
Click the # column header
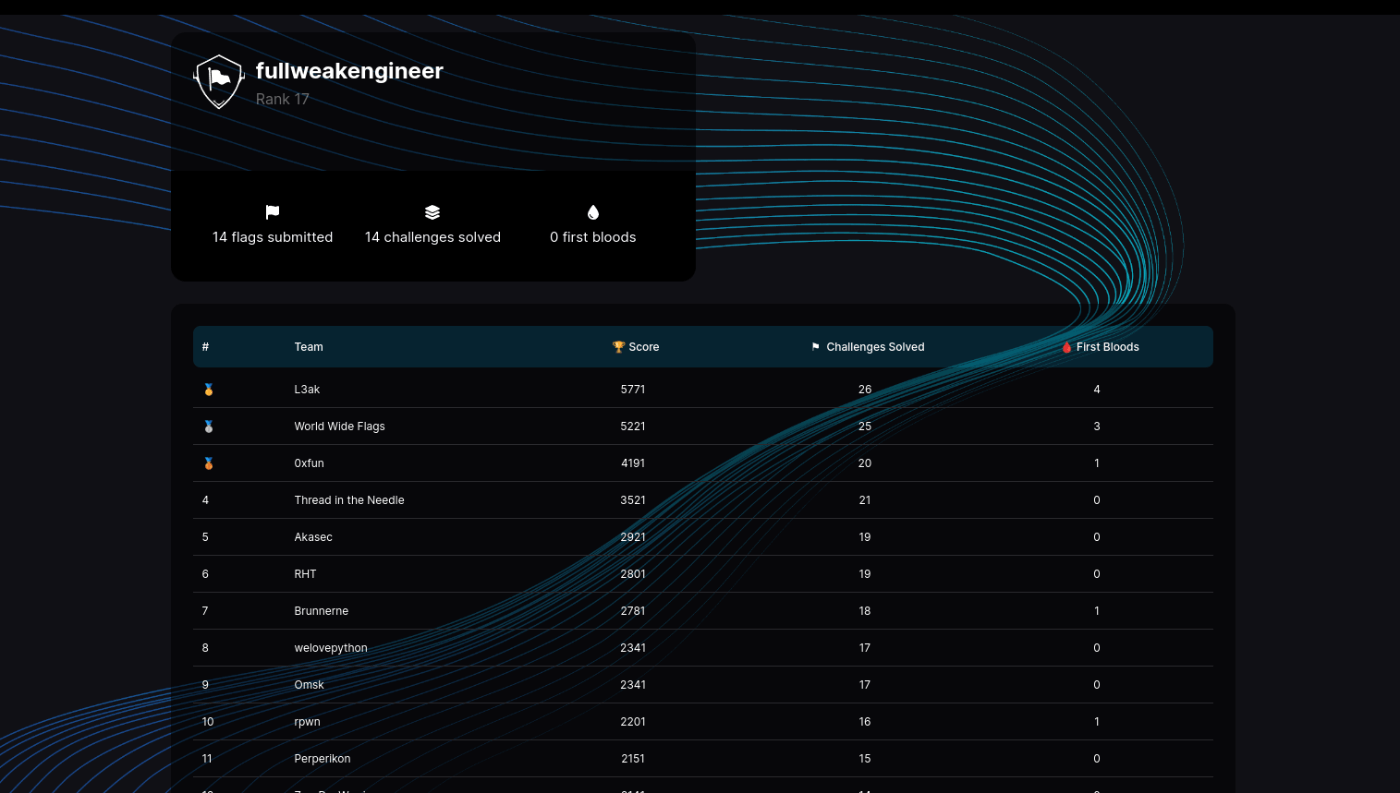(205, 347)
